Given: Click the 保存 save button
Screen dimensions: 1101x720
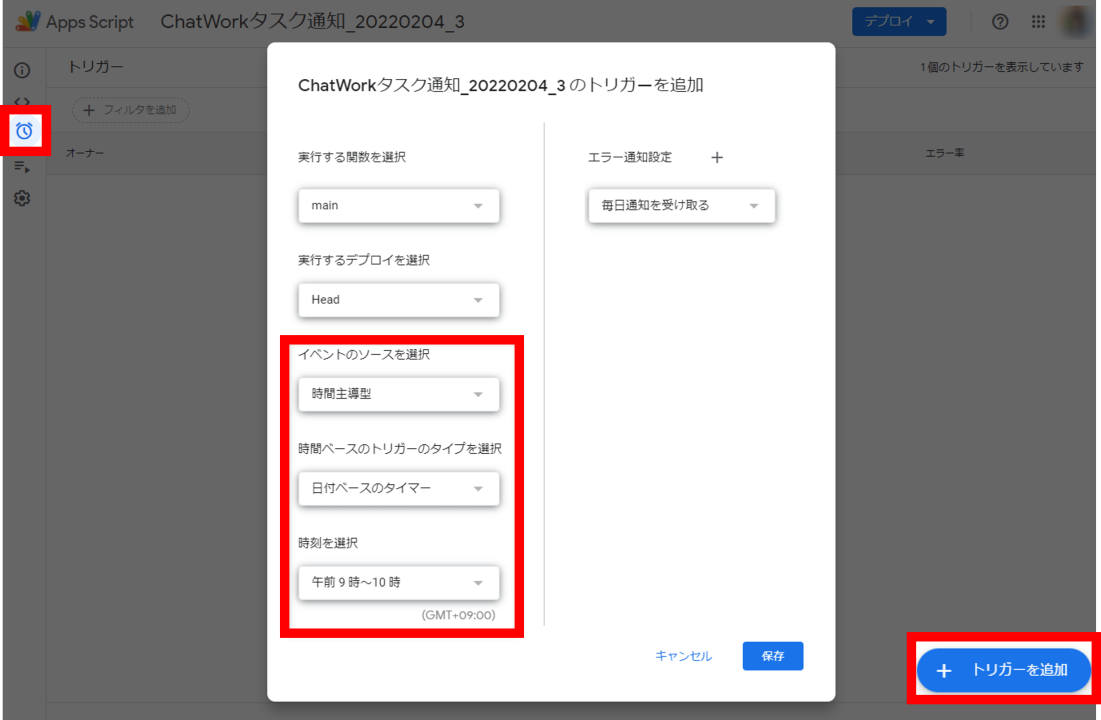Looking at the screenshot, I should coord(772,656).
